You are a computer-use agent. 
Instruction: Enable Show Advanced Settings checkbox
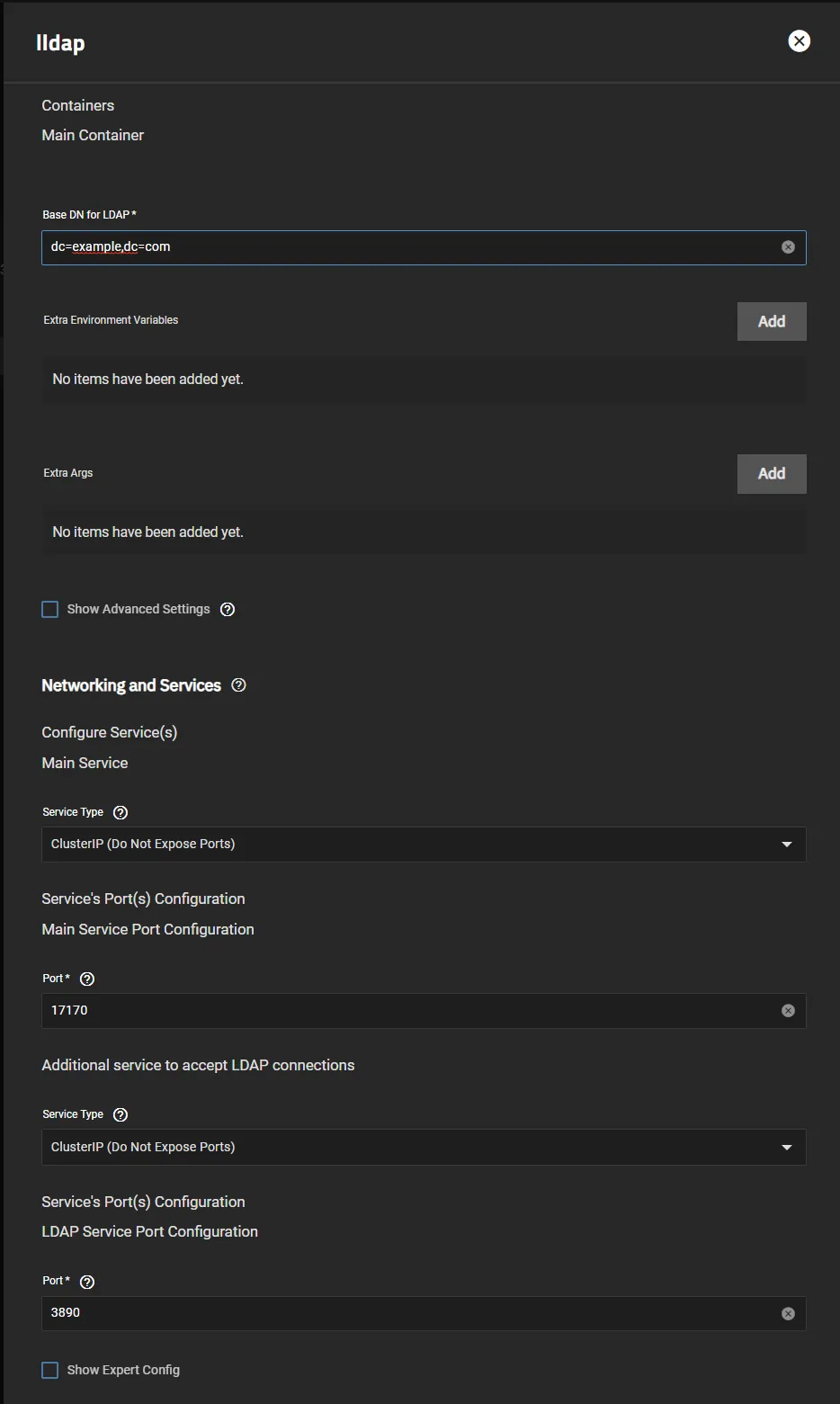50,610
